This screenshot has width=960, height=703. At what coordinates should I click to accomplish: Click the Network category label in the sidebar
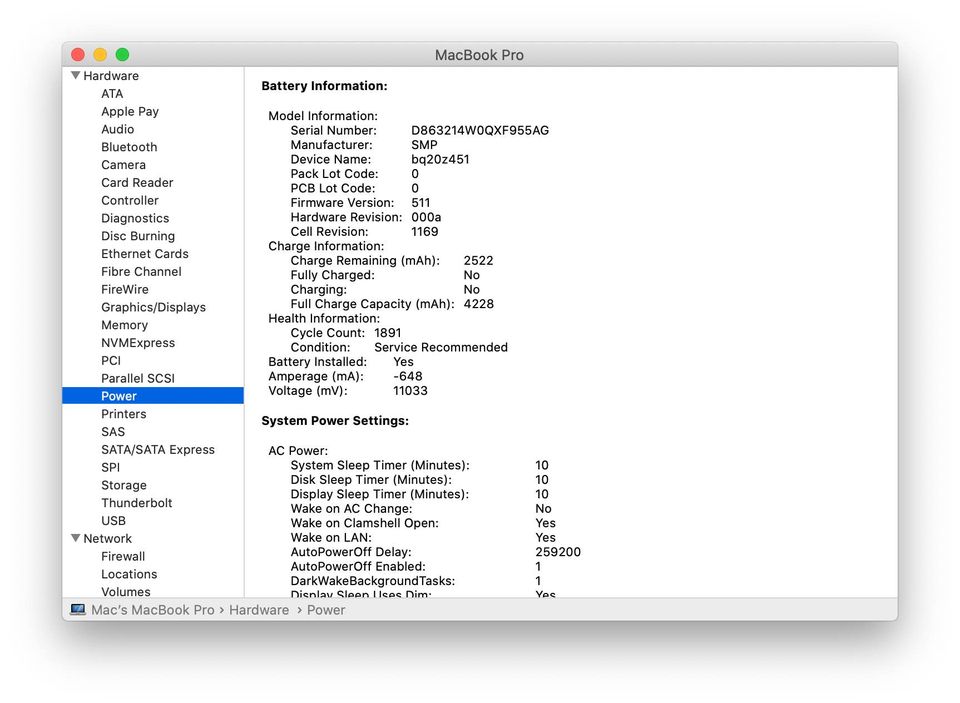(107, 538)
